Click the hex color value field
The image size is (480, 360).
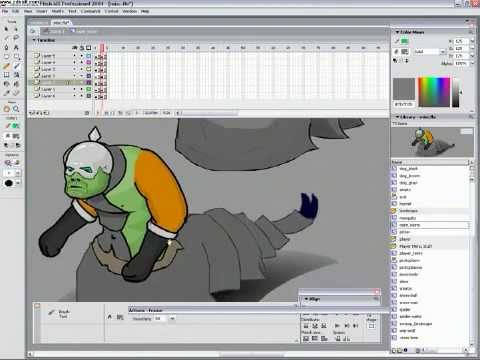click(x=404, y=104)
